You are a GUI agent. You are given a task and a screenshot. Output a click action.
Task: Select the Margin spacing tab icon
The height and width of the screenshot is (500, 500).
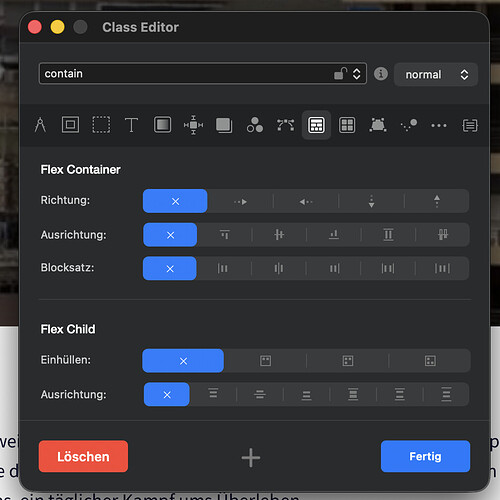click(193, 125)
